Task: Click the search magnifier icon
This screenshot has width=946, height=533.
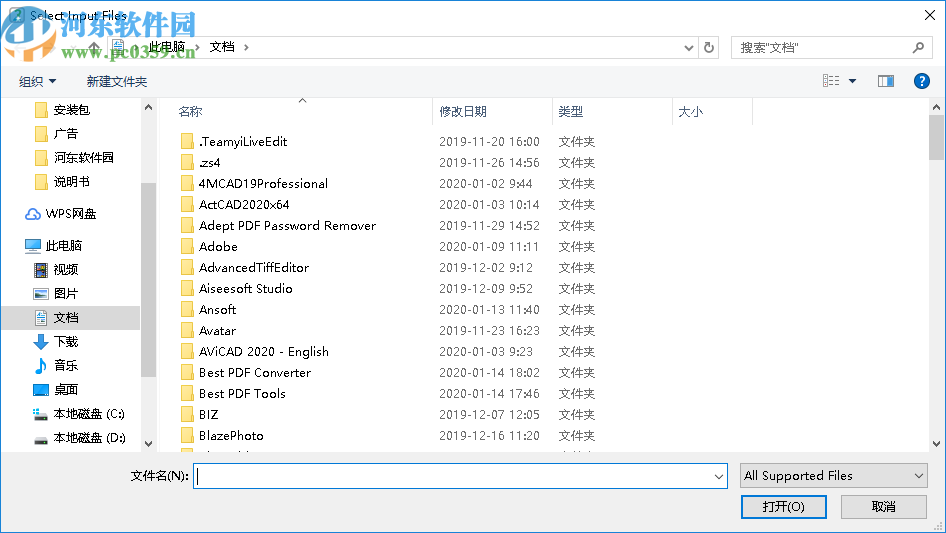Action: click(x=918, y=47)
